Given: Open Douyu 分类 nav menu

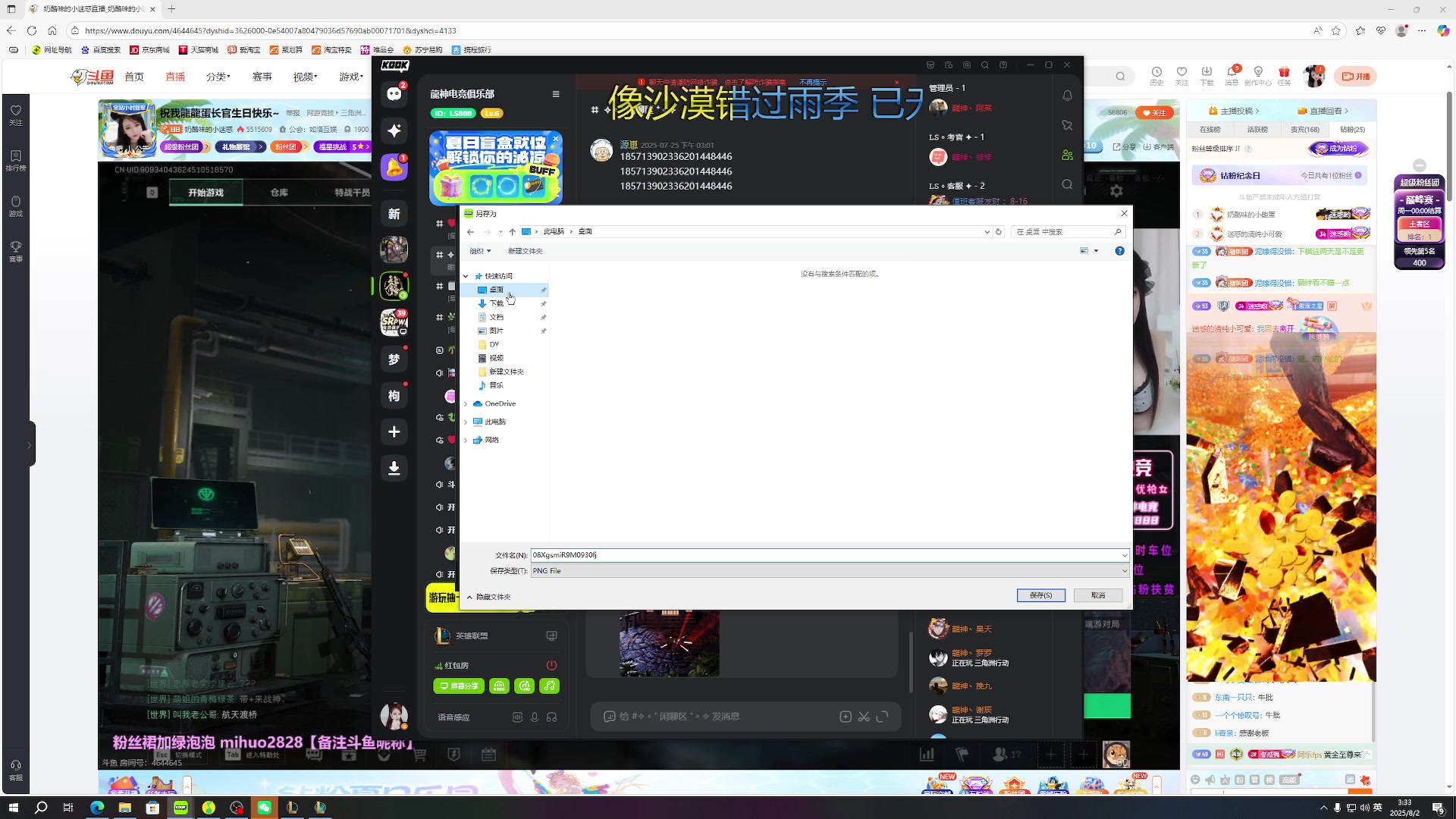Looking at the screenshot, I should coord(218,77).
